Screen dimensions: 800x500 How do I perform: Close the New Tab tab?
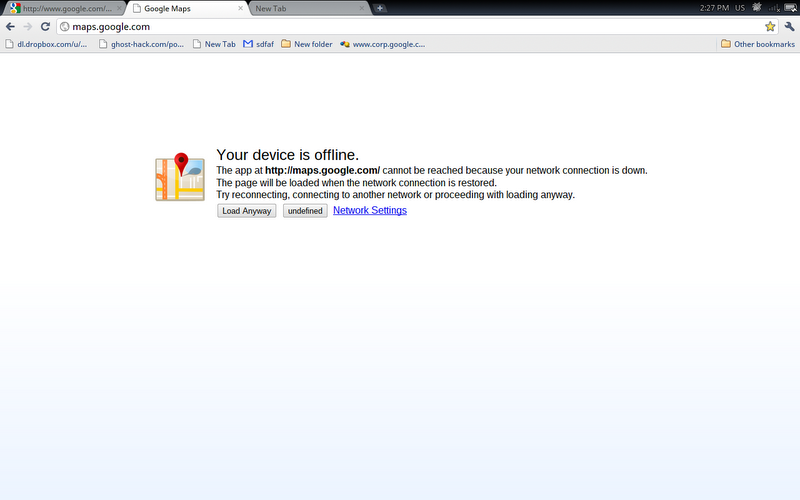[362, 8]
